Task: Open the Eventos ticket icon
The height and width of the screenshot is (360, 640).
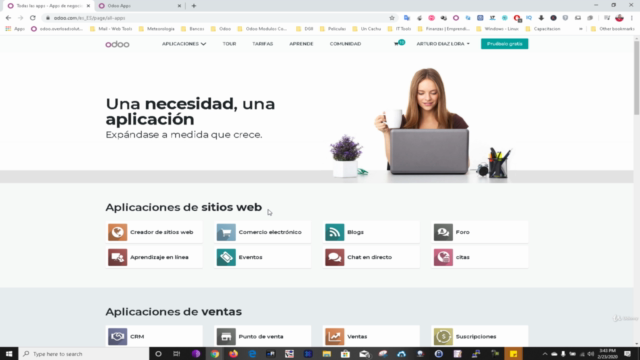Action: (x=226, y=257)
